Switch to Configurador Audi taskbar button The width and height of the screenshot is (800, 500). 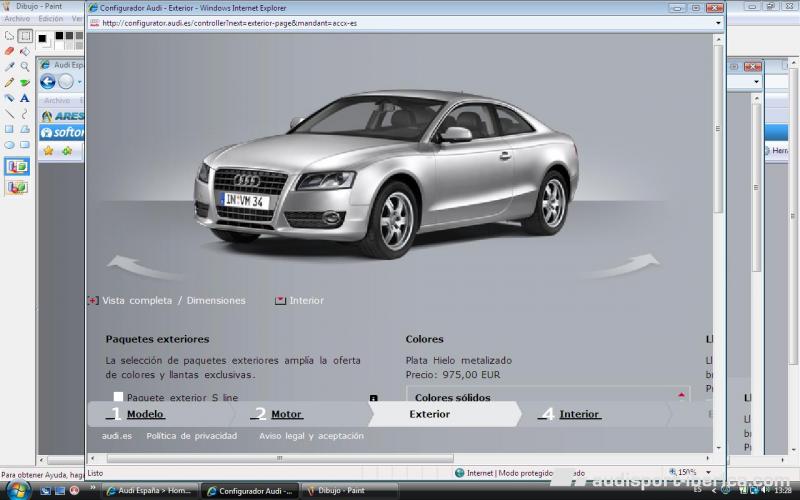pyautogui.click(x=250, y=491)
